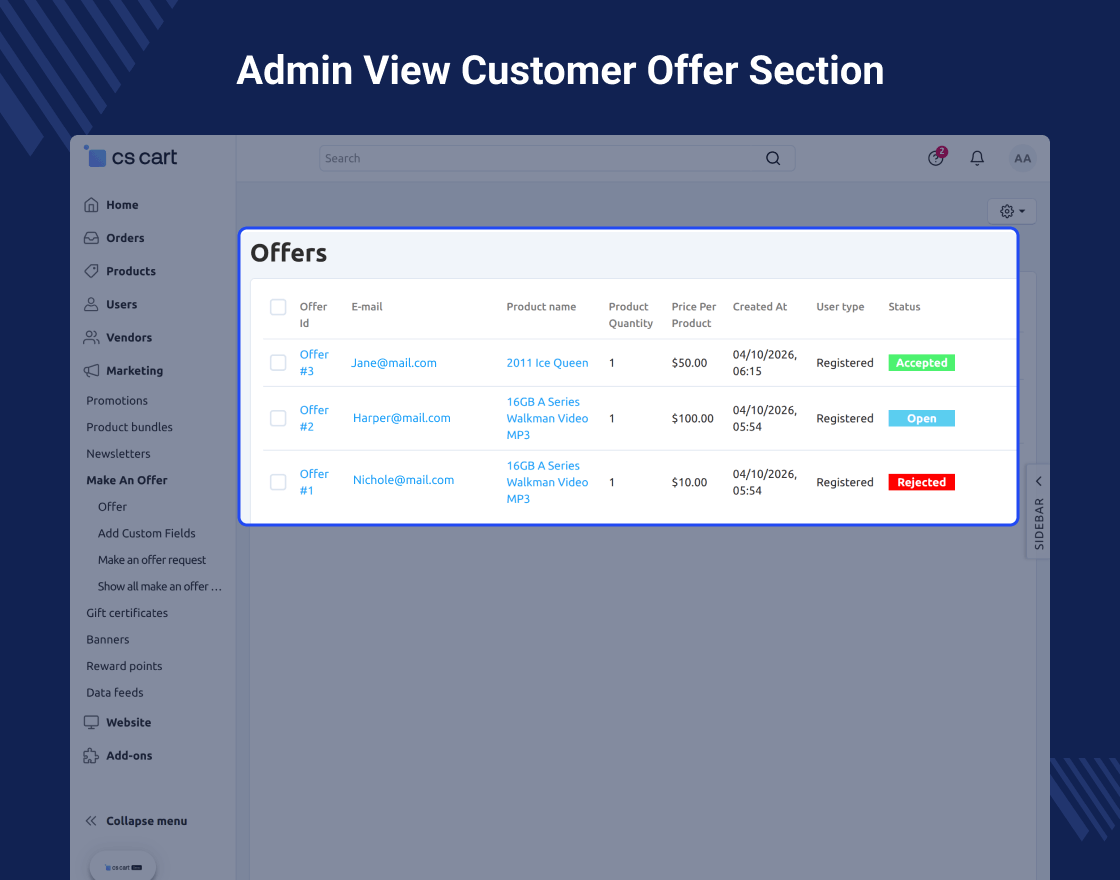
Task: Select the Offer #2 row checkbox
Action: 278,418
